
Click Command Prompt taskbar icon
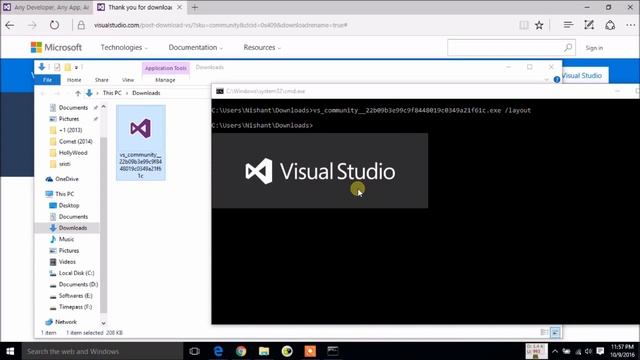333,351
